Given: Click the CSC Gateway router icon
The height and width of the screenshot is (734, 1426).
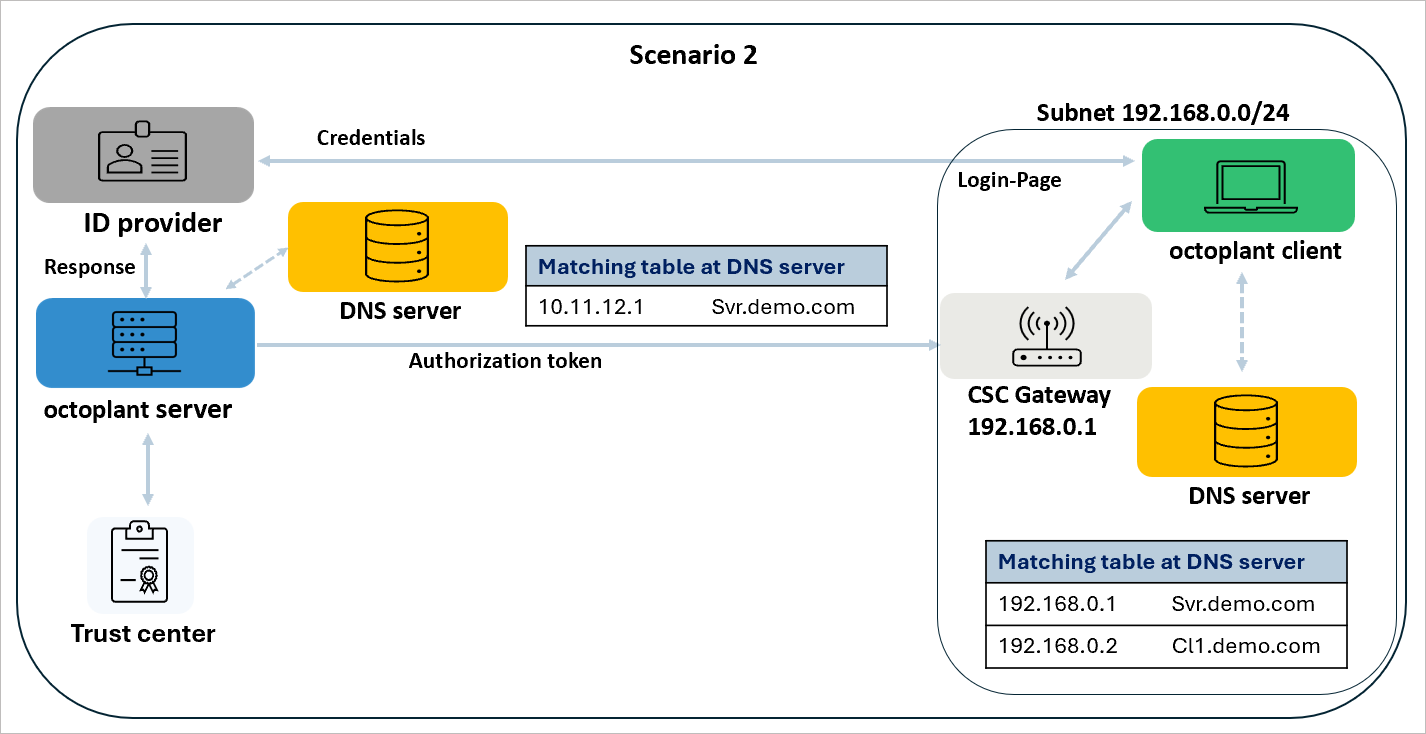Looking at the screenshot, I should tap(1045, 336).
